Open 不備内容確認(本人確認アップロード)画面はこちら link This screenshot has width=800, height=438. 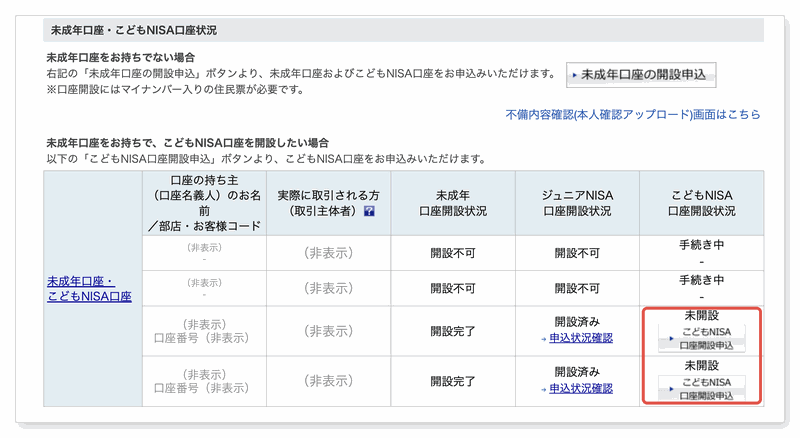pos(633,115)
